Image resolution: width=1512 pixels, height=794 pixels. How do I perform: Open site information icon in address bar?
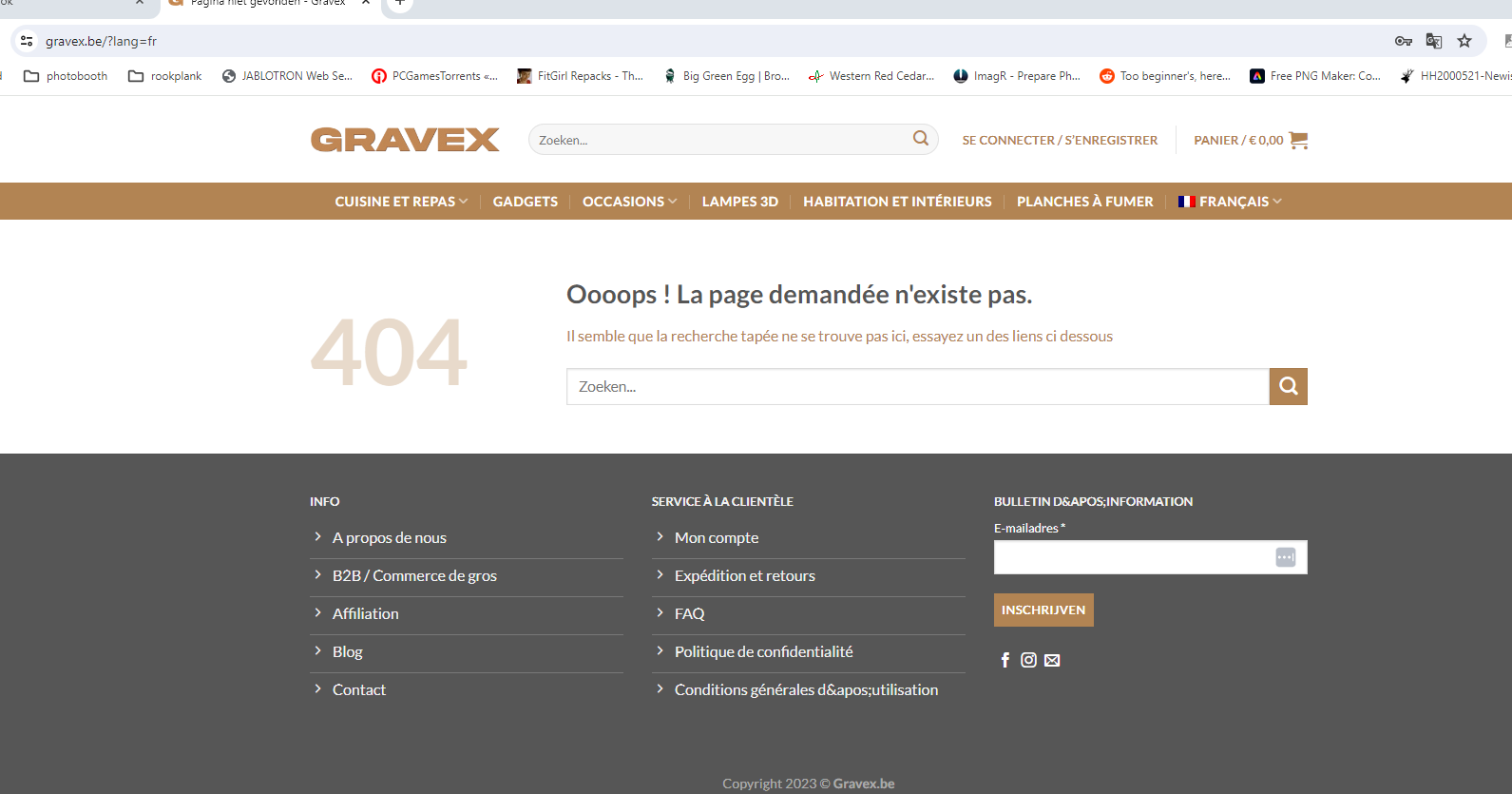pyautogui.click(x=27, y=41)
